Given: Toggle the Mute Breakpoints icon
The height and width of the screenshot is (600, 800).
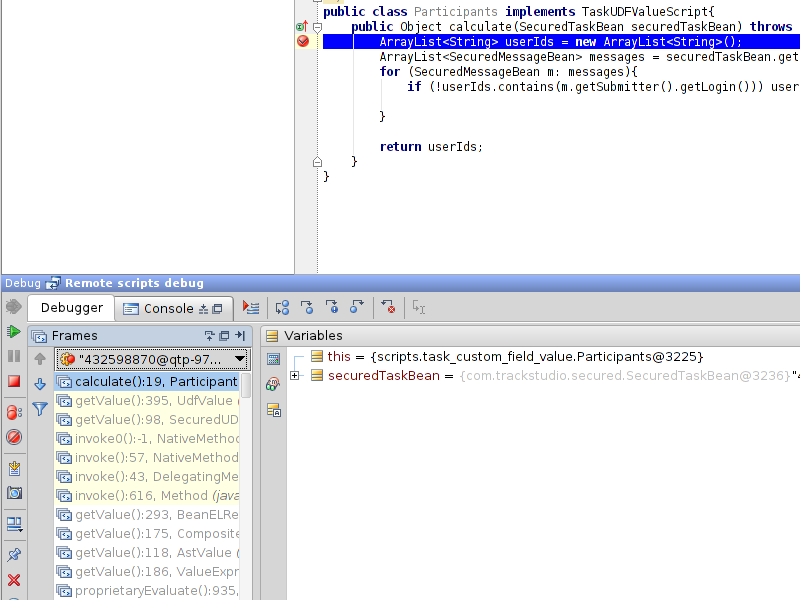Looking at the screenshot, I should pos(14,437).
